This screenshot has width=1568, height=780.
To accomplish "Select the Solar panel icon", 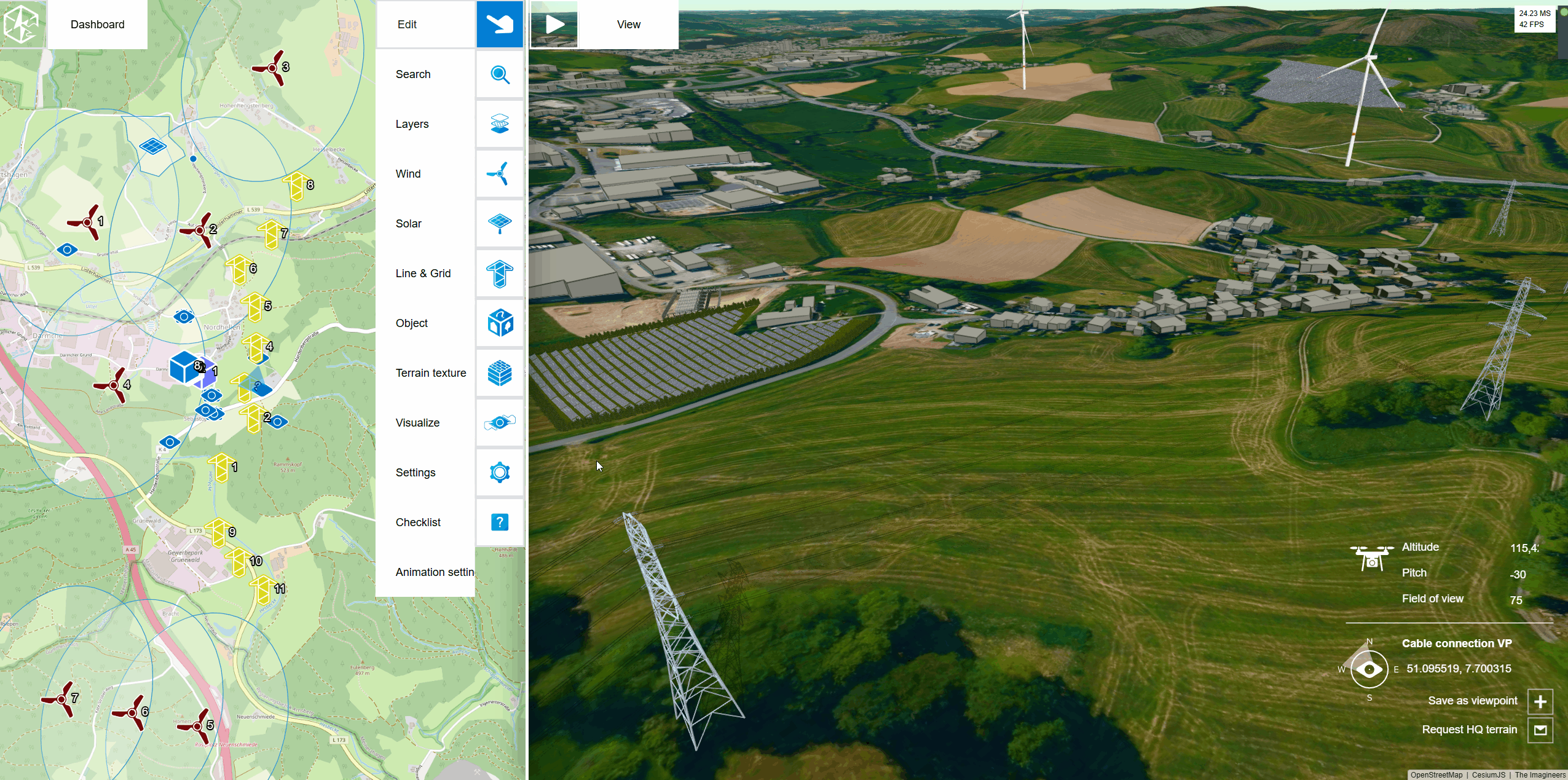I will click(x=500, y=224).
